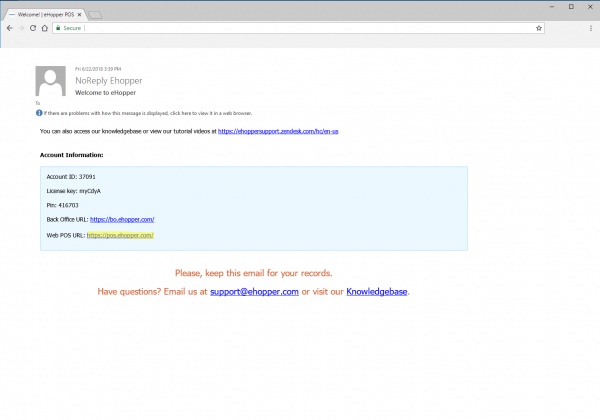Go to the browser Home page
The image size is (600, 420).
[45, 28]
